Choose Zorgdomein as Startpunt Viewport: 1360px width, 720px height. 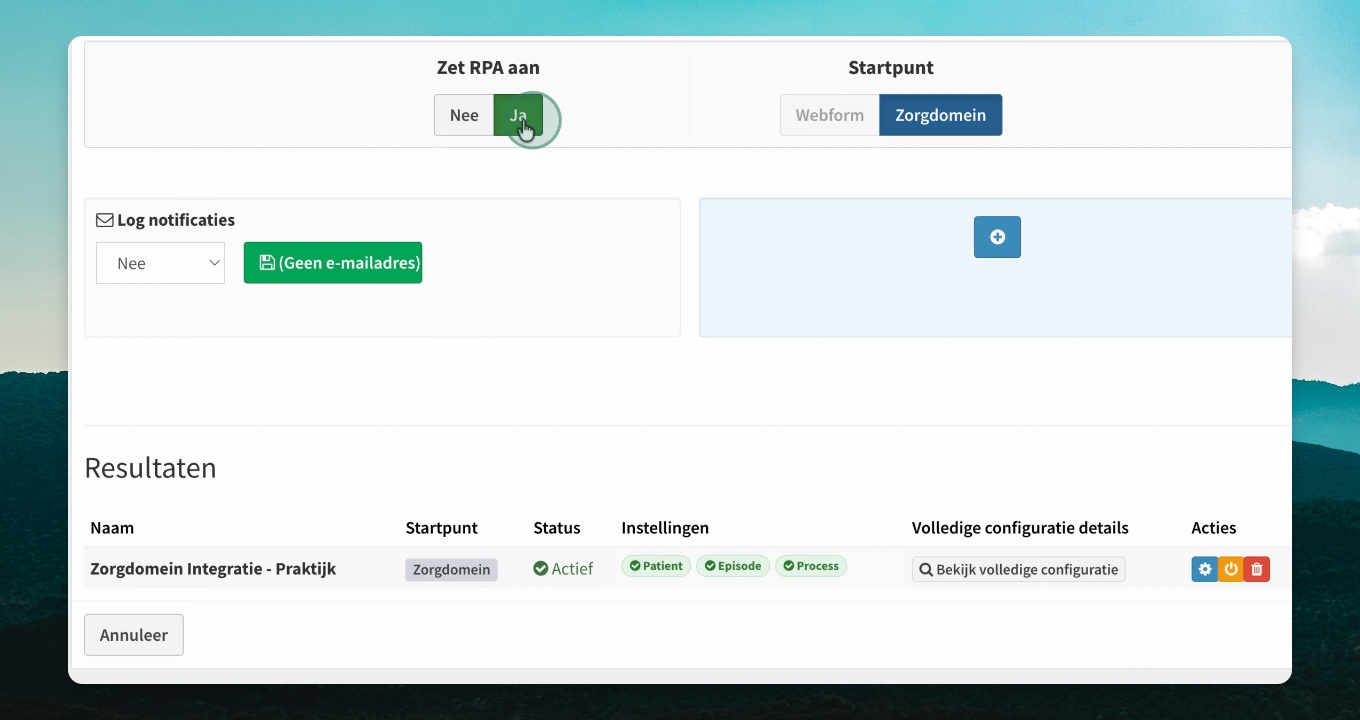pos(941,115)
